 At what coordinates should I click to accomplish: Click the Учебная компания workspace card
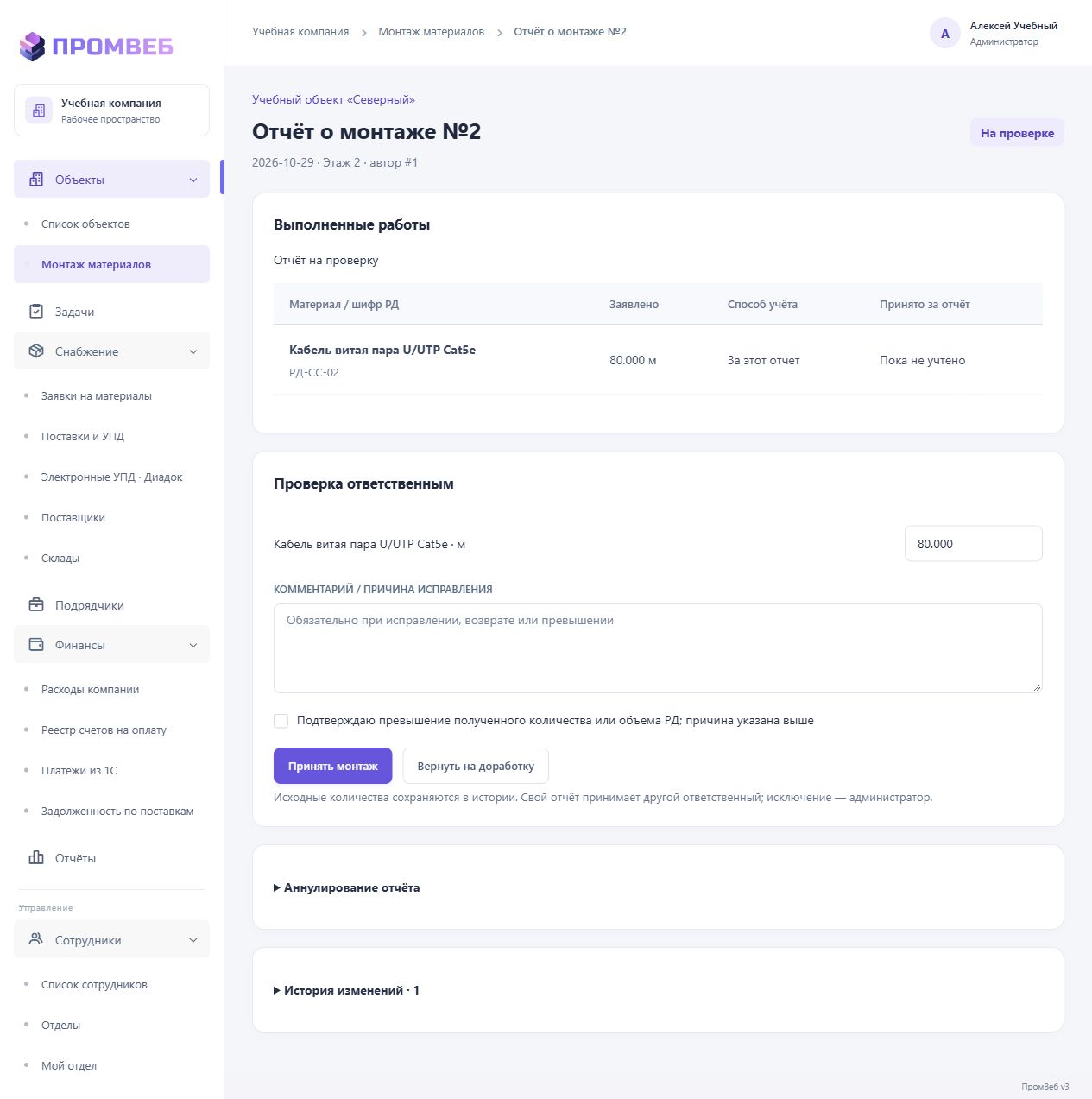coord(111,110)
